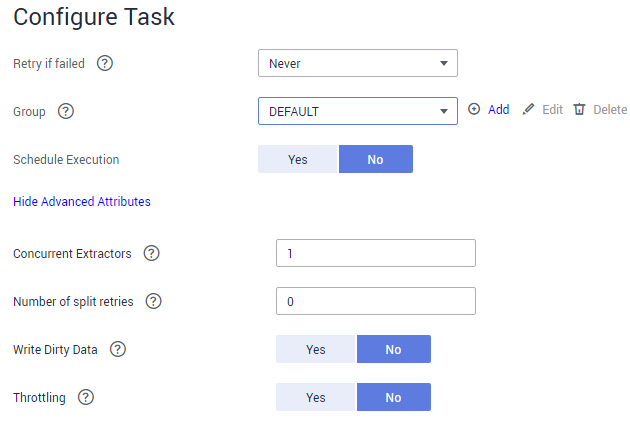630x423 pixels.
Task: Open help tooltip for Retry if failed
Action: [105, 63]
